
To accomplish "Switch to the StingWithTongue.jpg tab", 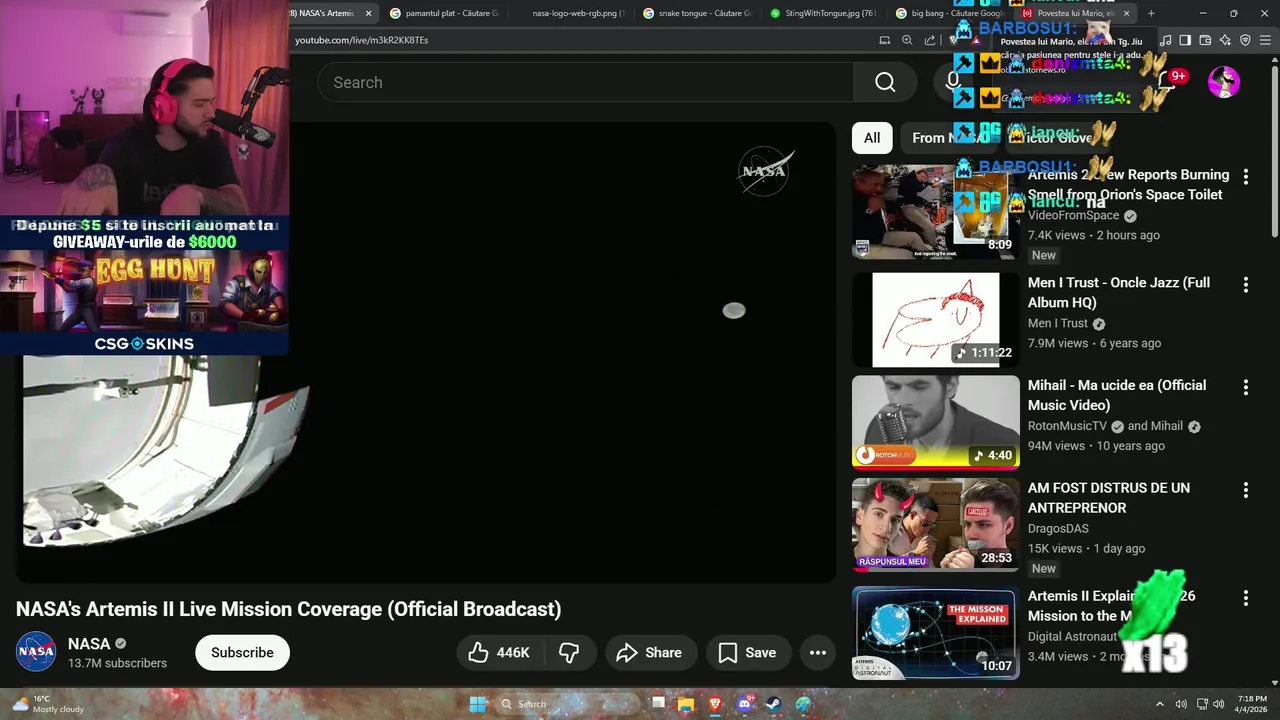I will [825, 13].
